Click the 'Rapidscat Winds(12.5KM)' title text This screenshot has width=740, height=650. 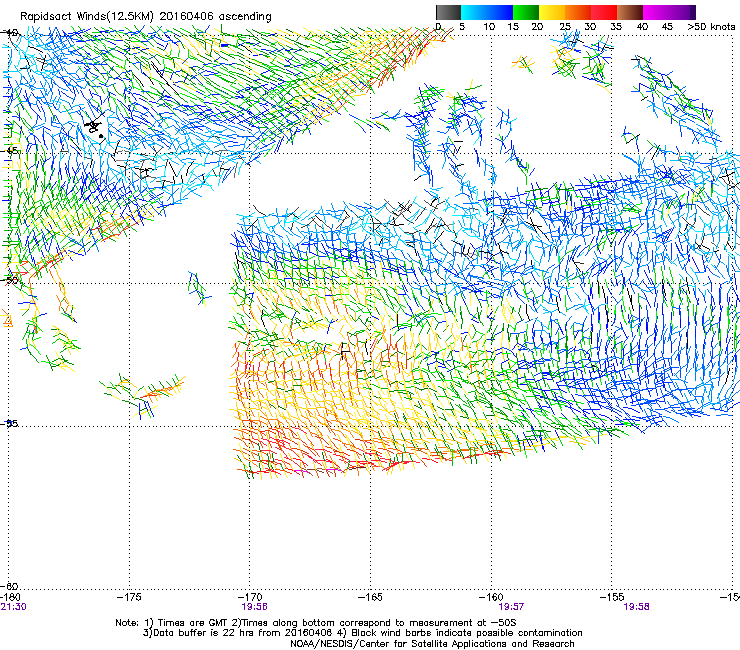[x=87, y=17]
